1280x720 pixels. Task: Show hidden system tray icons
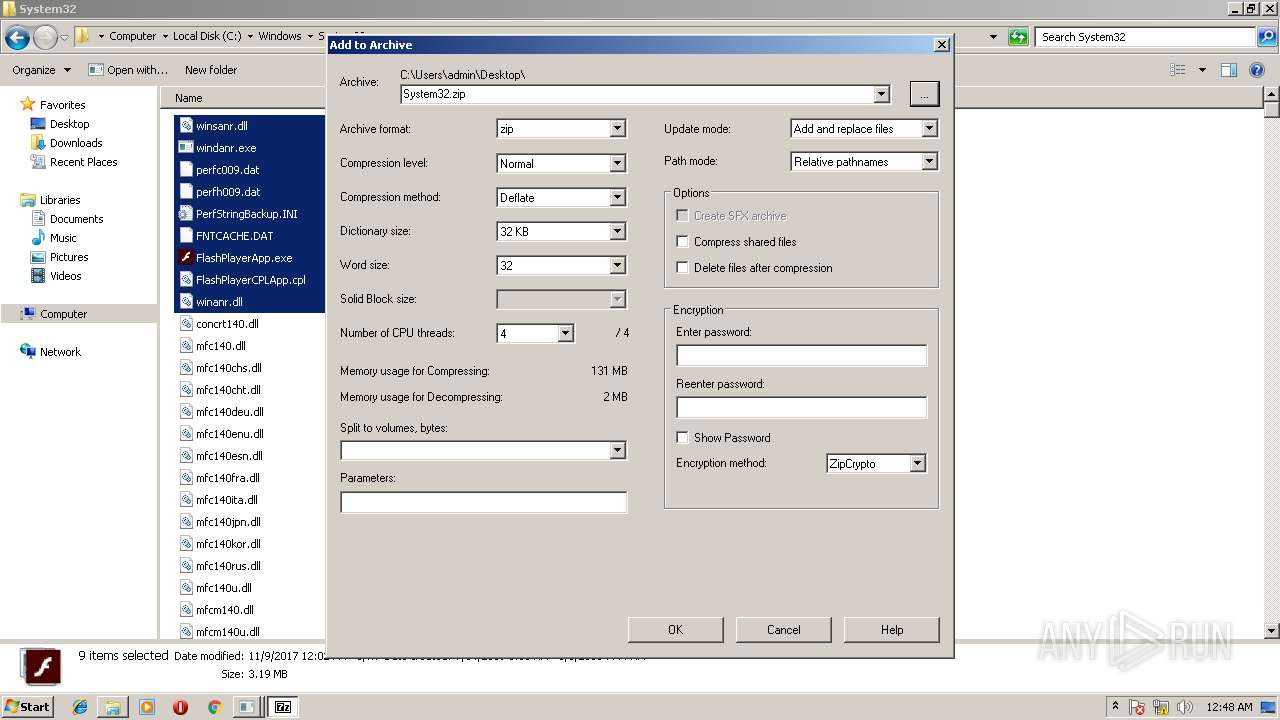click(x=1116, y=706)
